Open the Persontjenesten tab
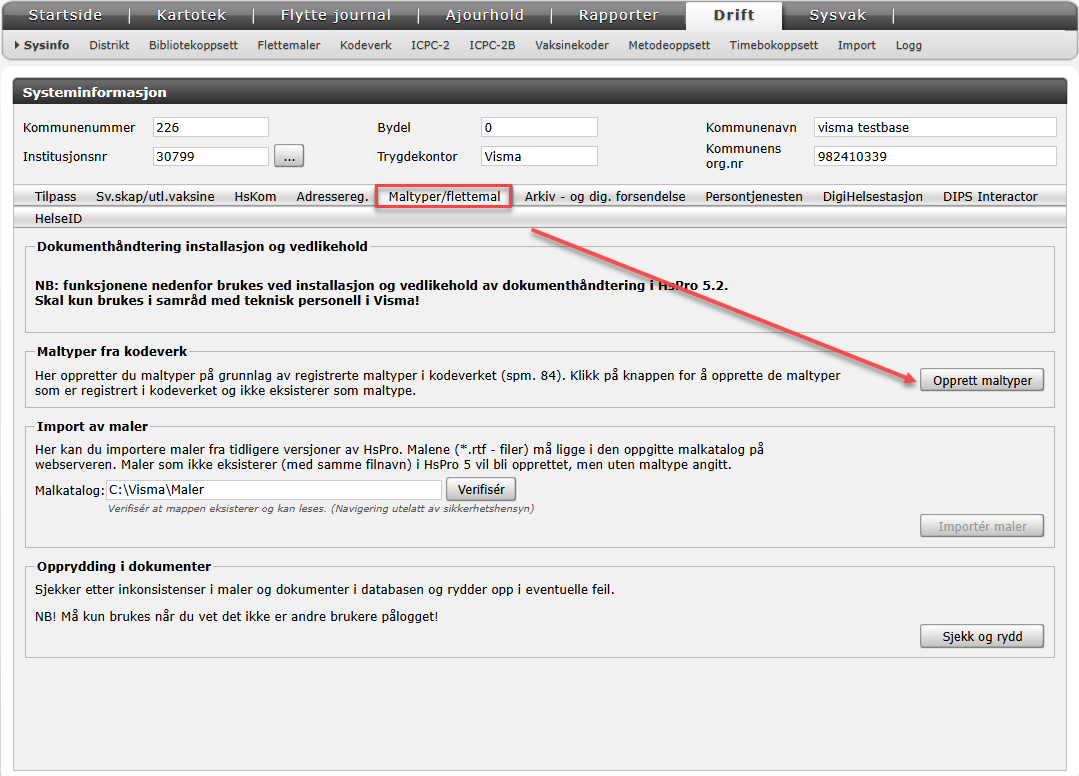Image resolution: width=1079 pixels, height=776 pixels. coord(753,197)
